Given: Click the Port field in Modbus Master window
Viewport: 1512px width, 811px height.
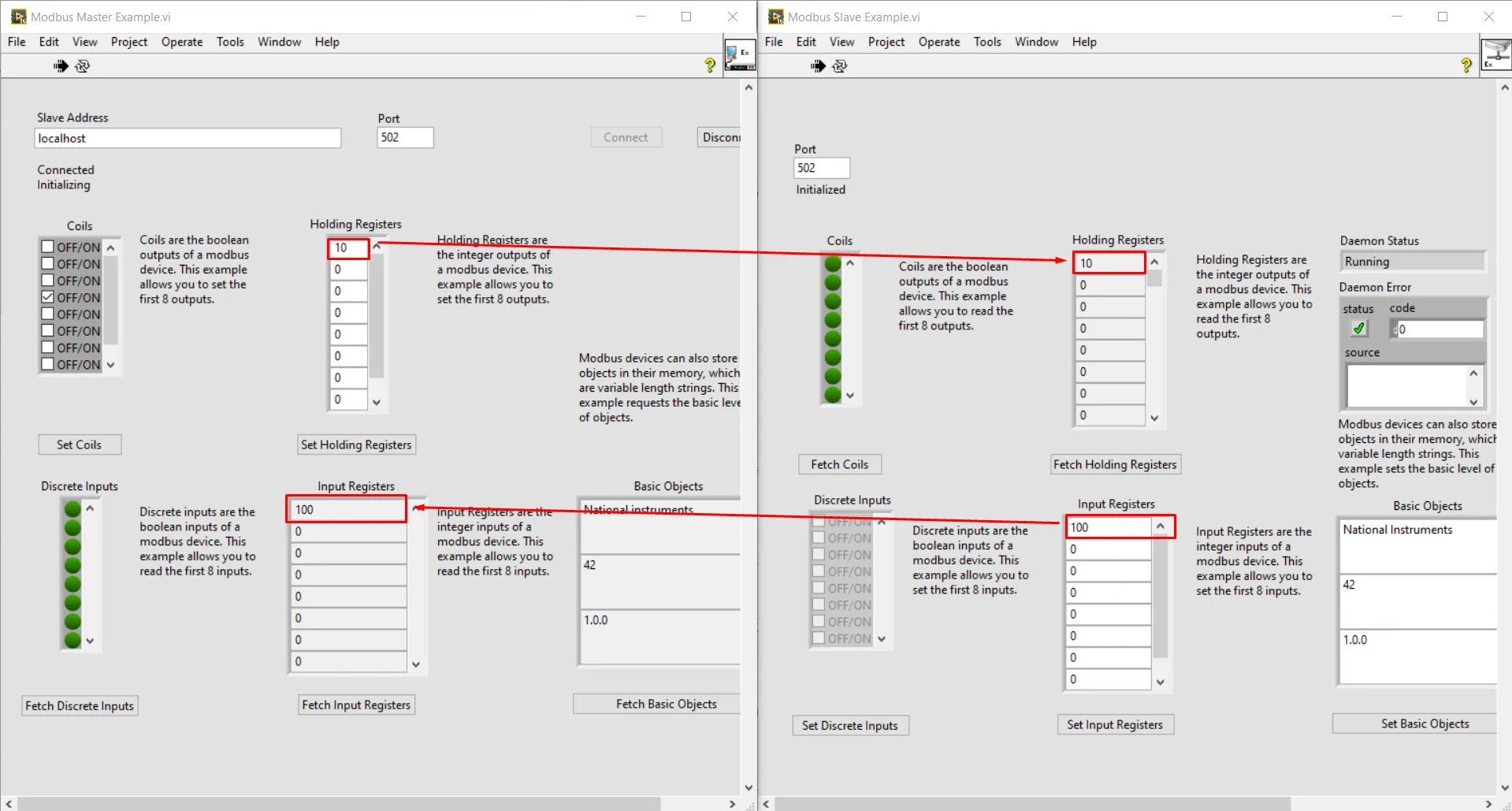Looking at the screenshot, I should pyautogui.click(x=405, y=137).
